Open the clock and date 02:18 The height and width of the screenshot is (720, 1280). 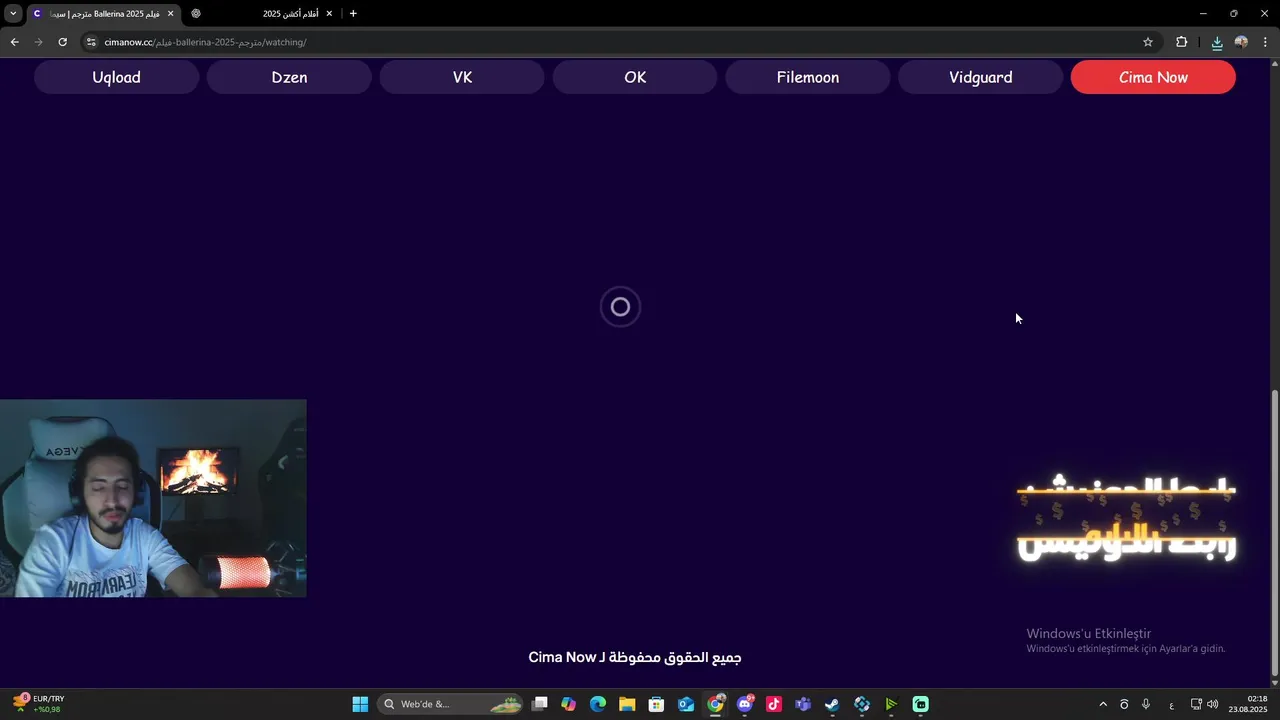(x=1250, y=704)
